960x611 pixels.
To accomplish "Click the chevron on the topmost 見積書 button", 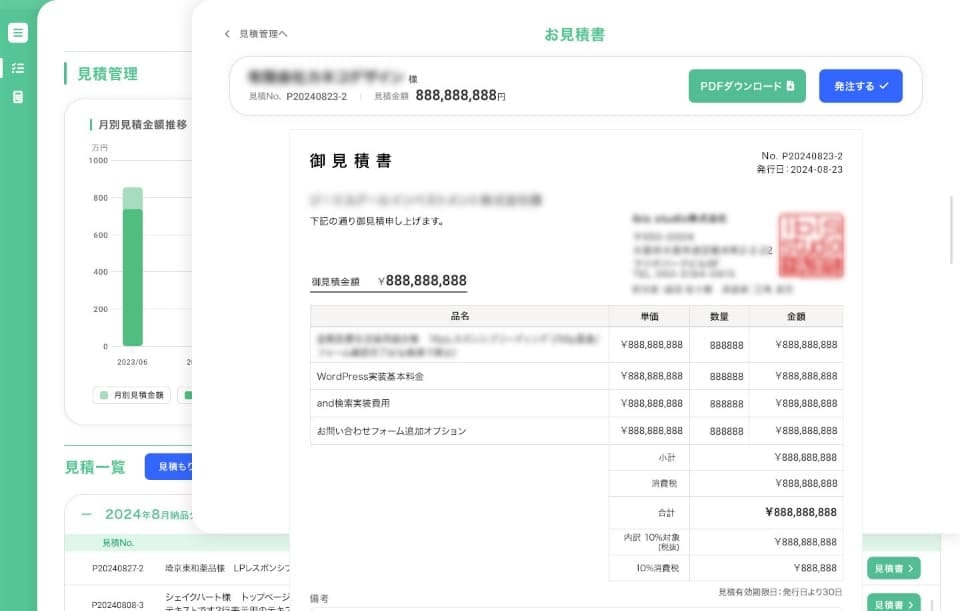I will pos(908,567).
